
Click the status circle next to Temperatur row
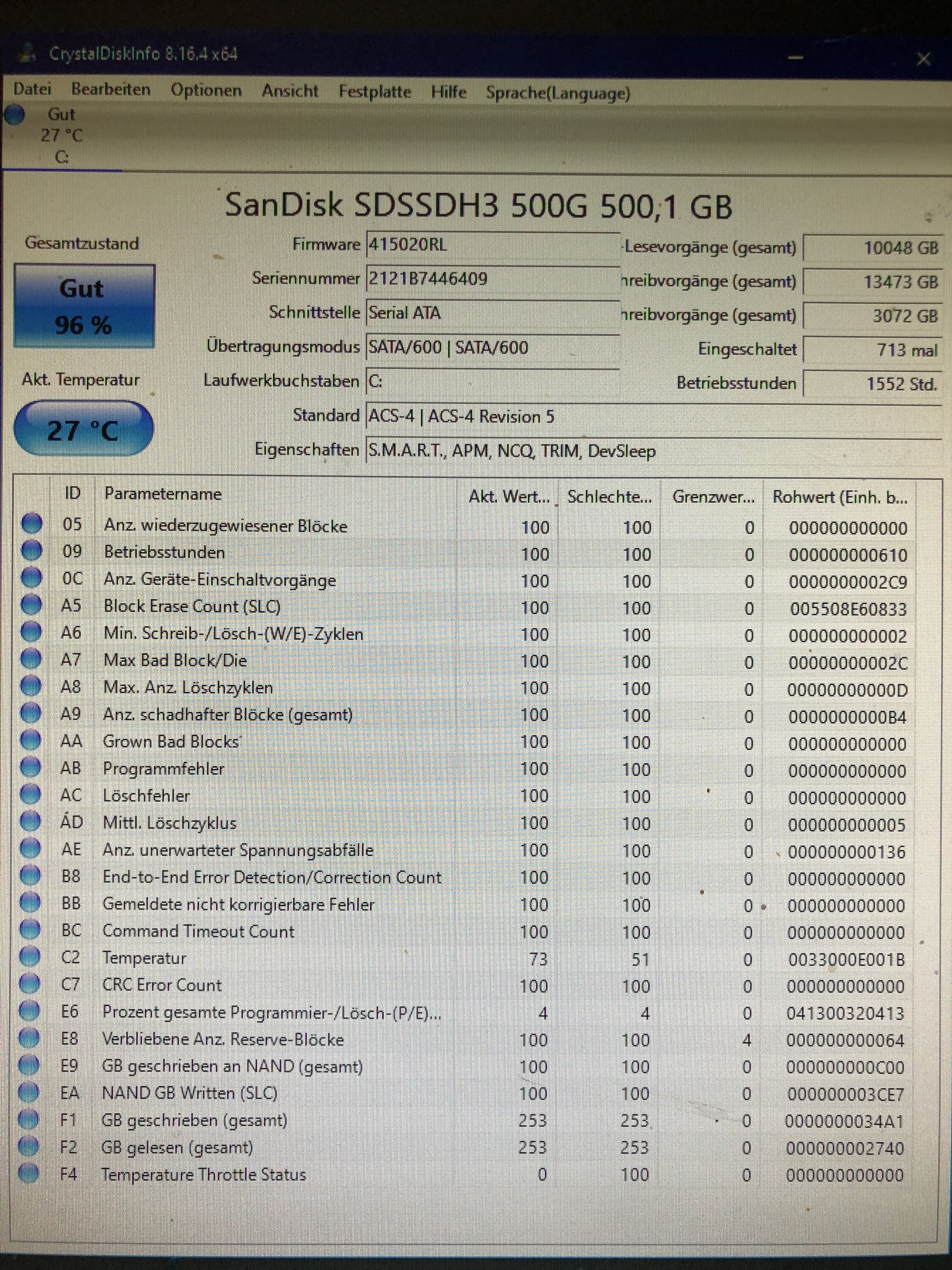30,957
